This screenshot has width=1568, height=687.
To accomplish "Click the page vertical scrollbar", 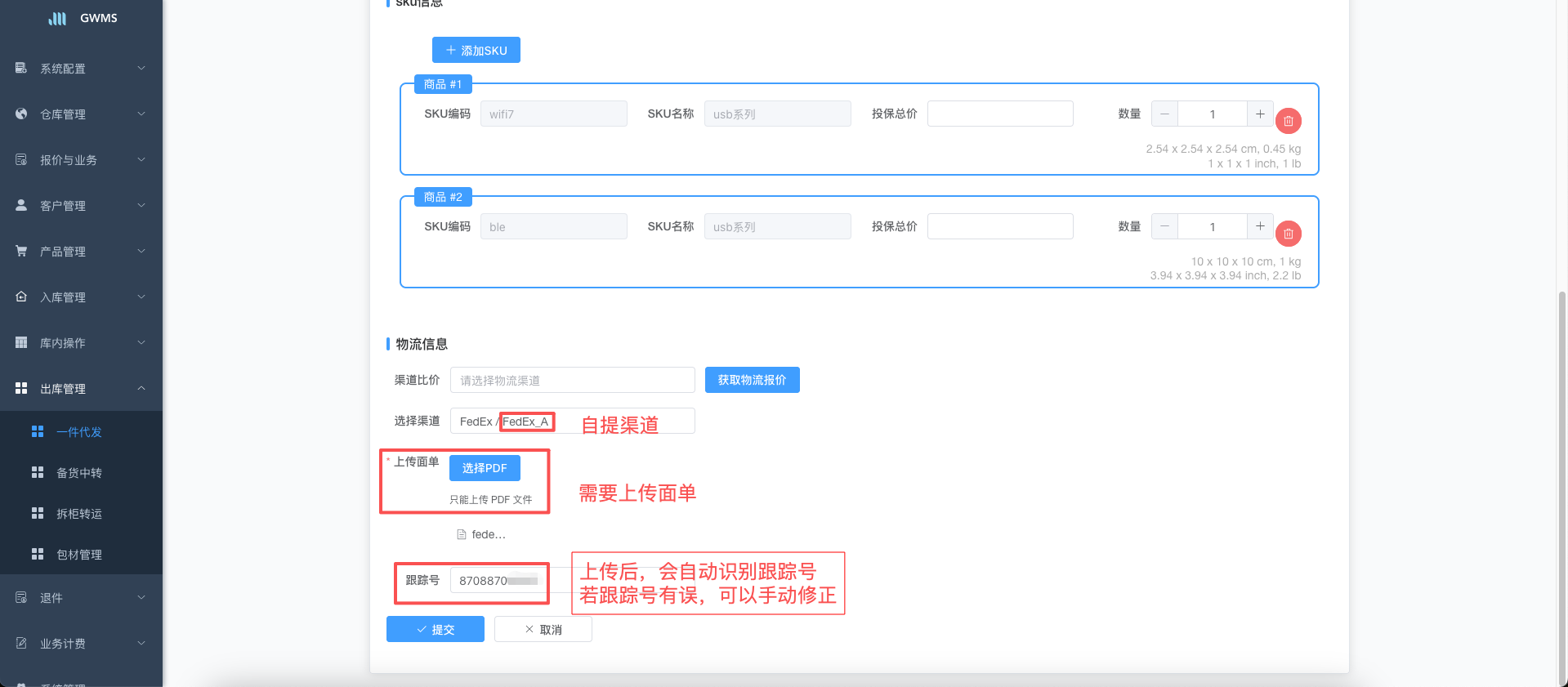I will pyautogui.click(x=1563, y=488).
